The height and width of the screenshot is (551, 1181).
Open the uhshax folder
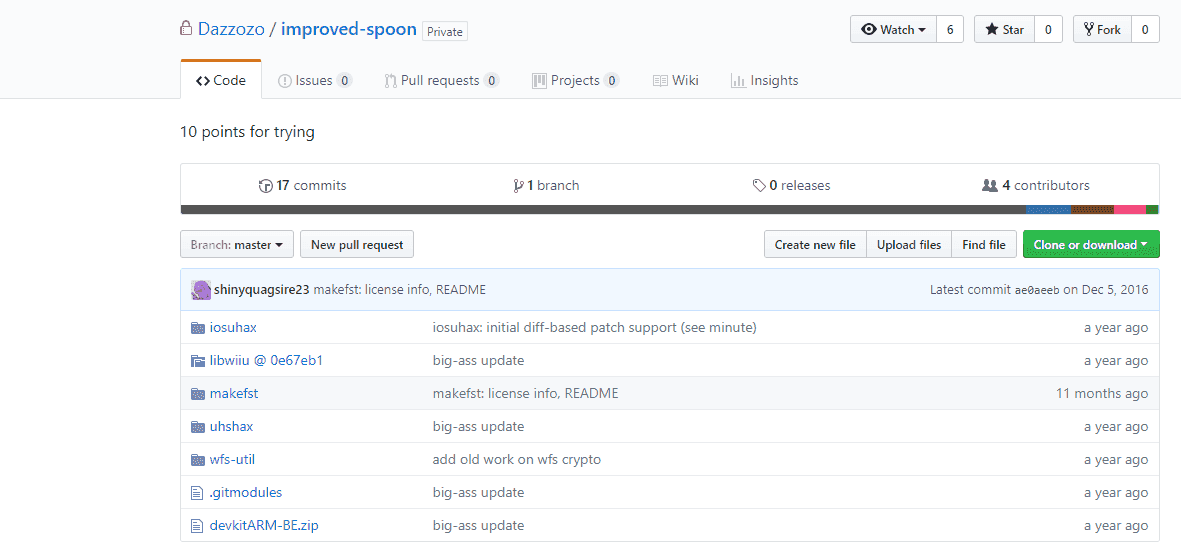[231, 427]
